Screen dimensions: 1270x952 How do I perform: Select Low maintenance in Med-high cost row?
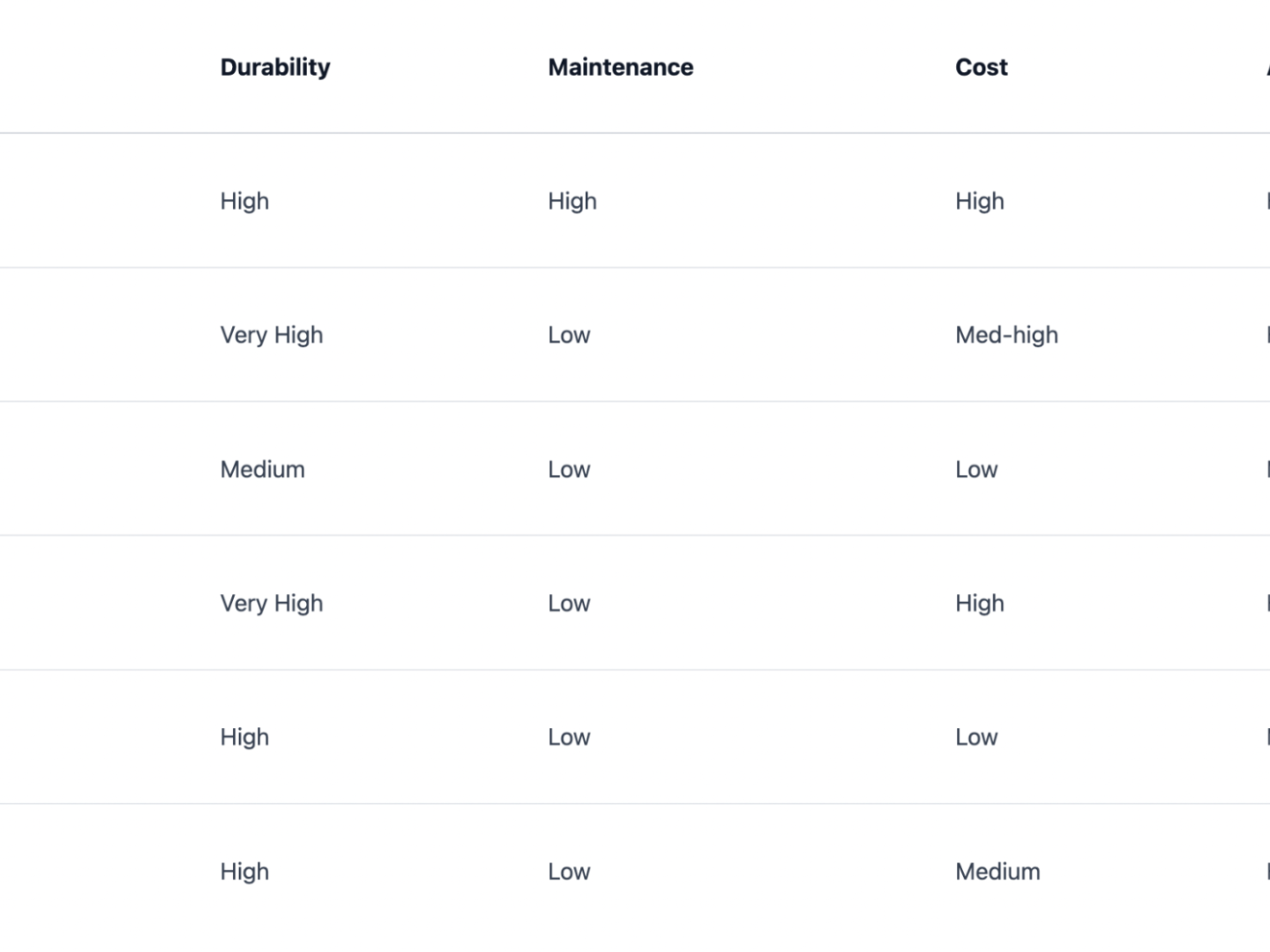coord(569,335)
